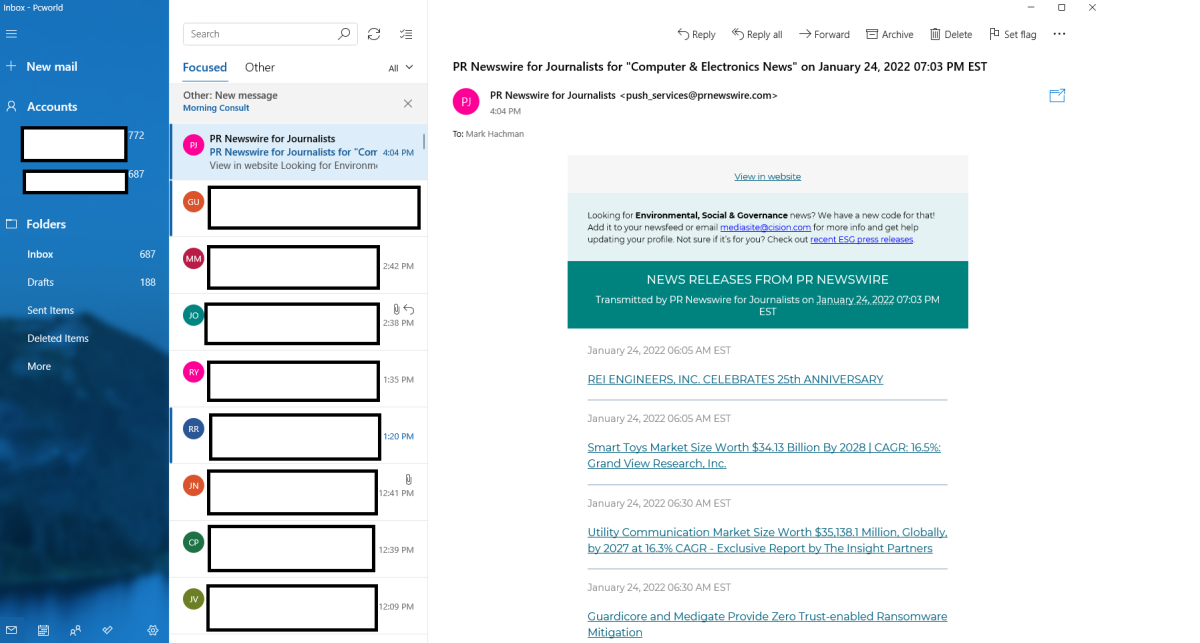Viewport: 1200px width, 643px height.
Task: Click the JV avatar in message list
Action: (193, 599)
